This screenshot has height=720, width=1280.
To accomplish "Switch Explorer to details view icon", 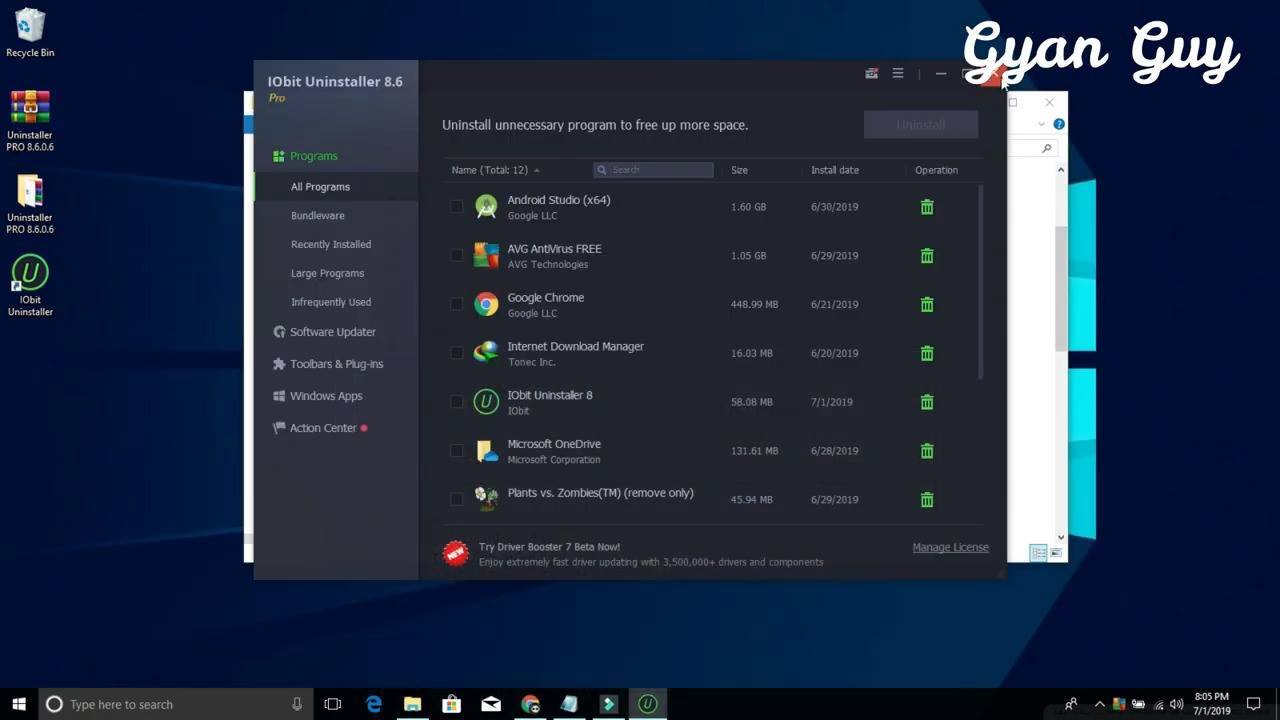I will (x=1038, y=553).
